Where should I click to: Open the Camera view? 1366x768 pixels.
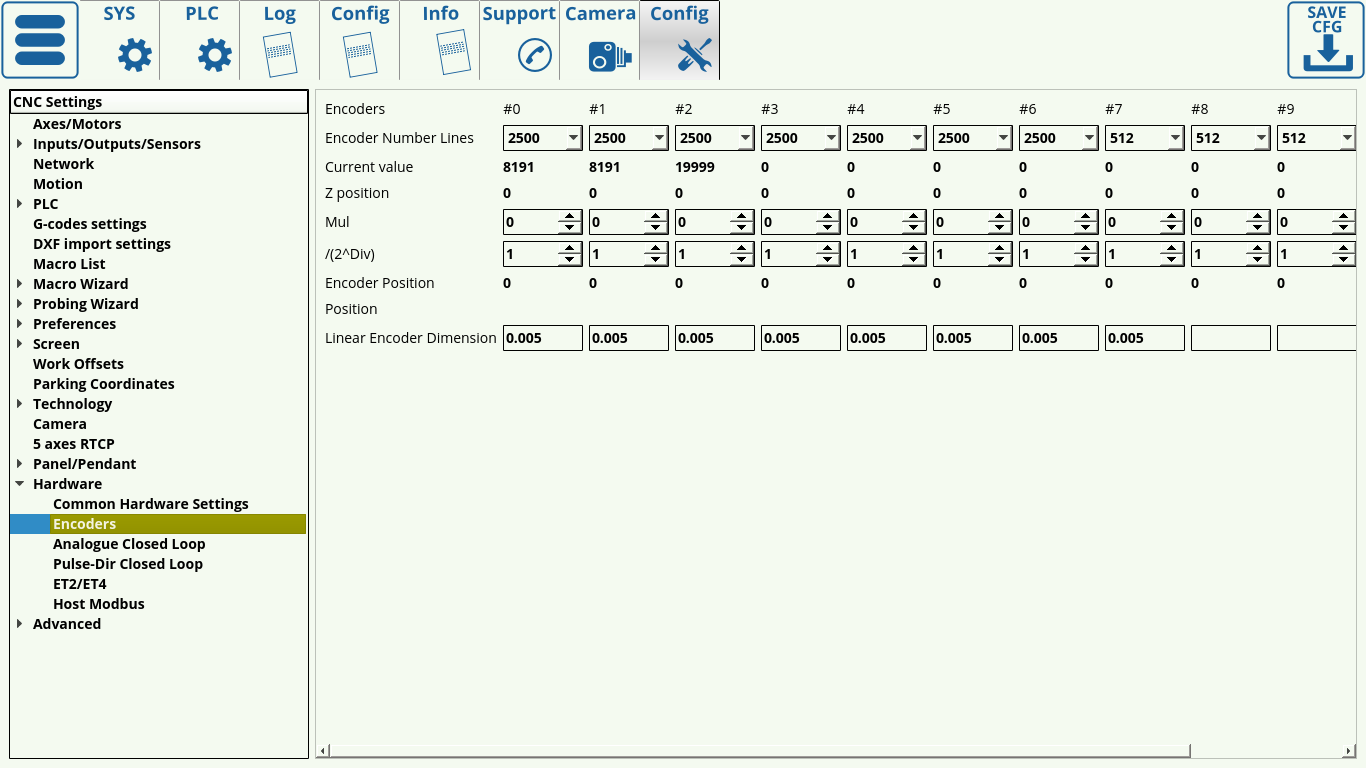600,40
